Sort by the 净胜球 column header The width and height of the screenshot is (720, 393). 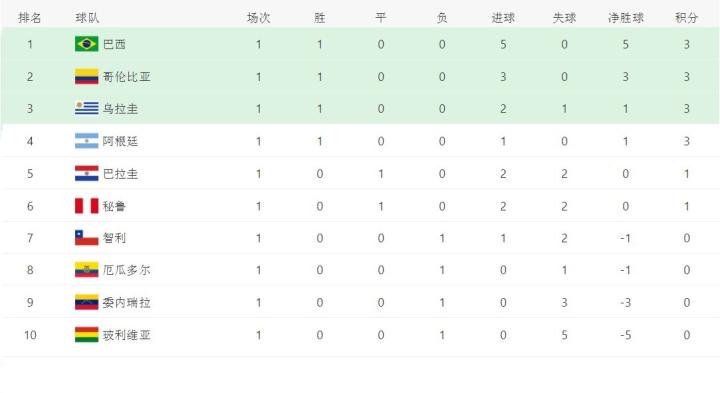(625, 18)
